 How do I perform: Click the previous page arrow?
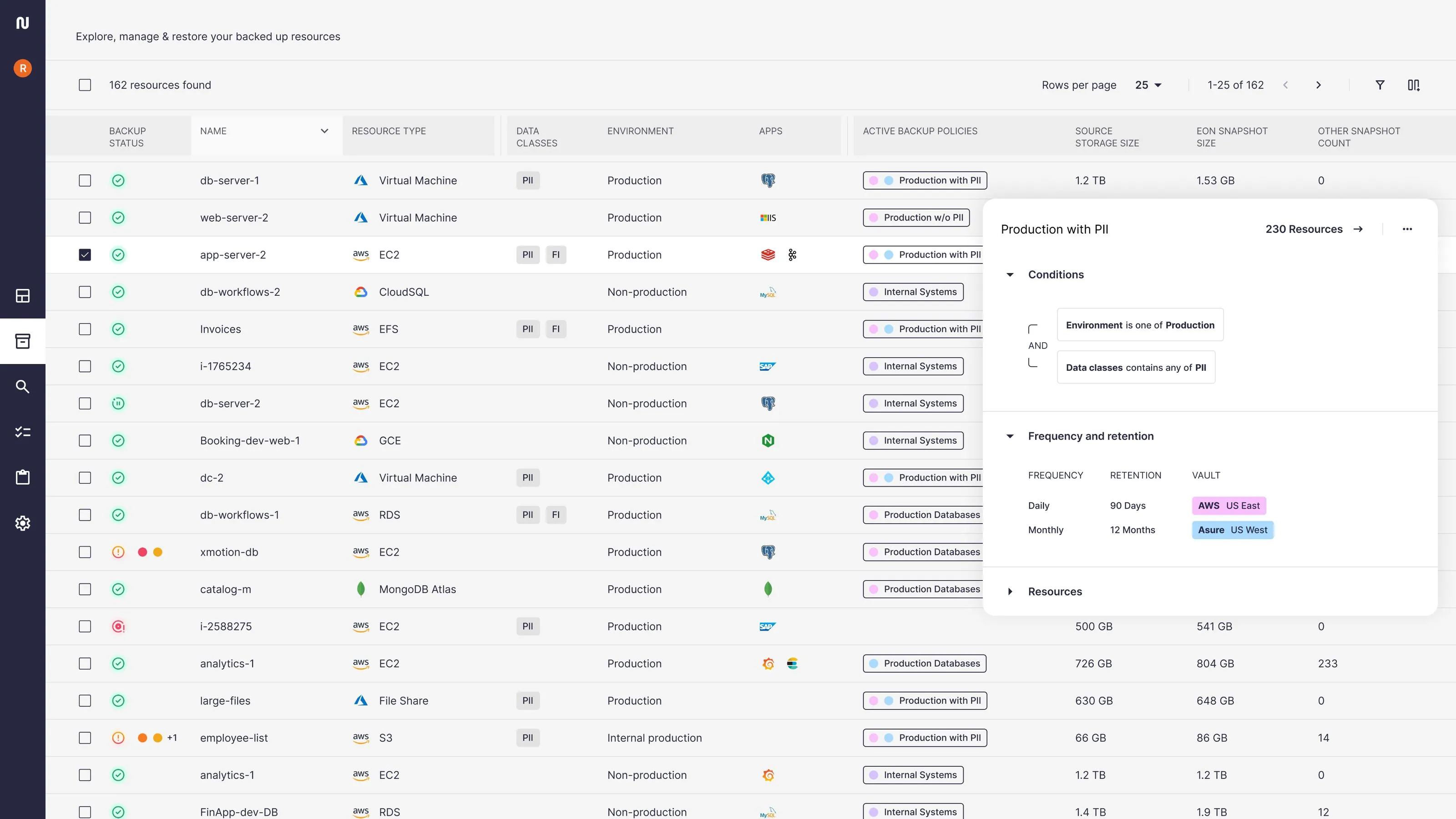pyautogui.click(x=1286, y=85)
